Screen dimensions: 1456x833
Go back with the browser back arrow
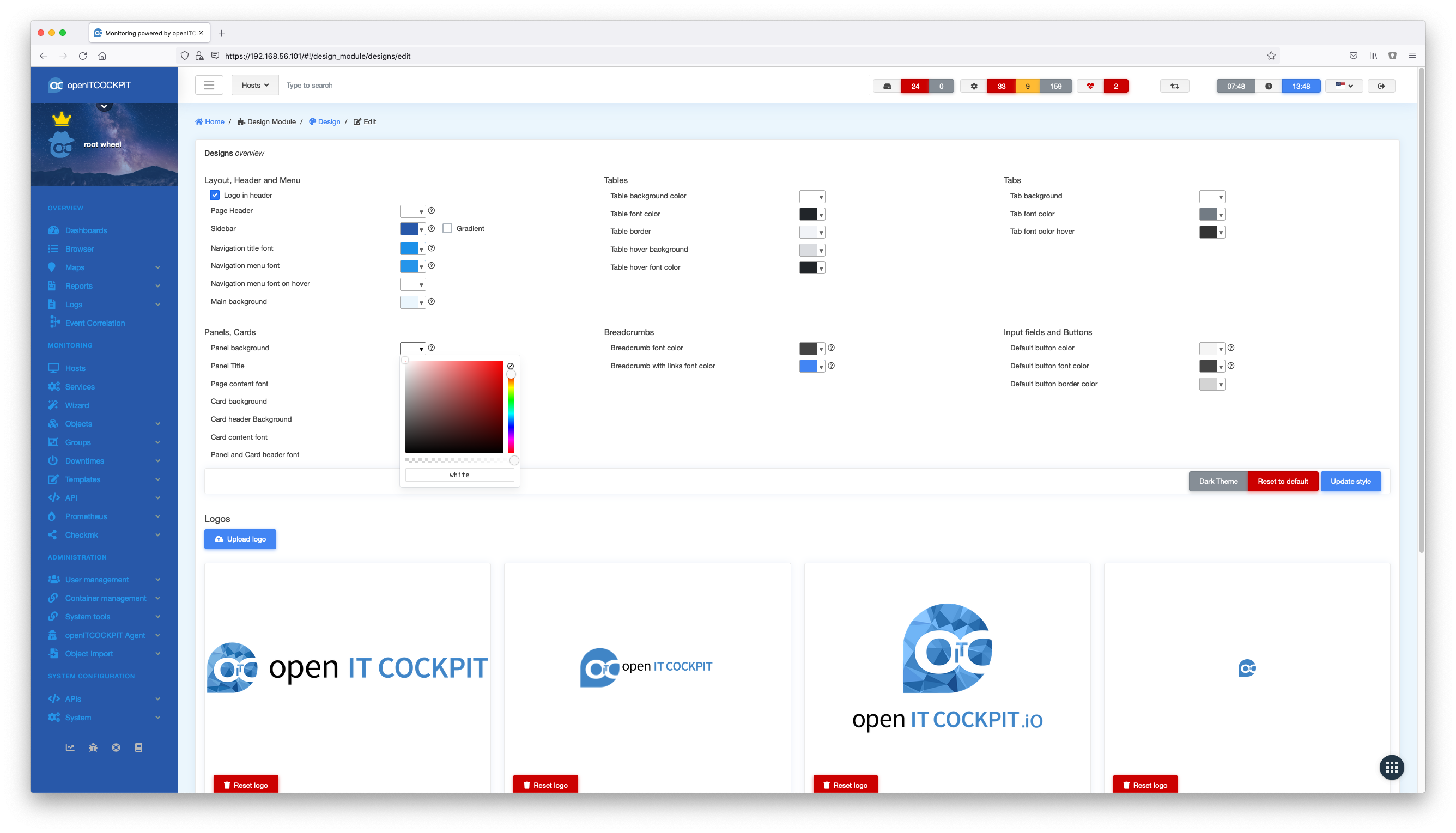tap(44, 56)
